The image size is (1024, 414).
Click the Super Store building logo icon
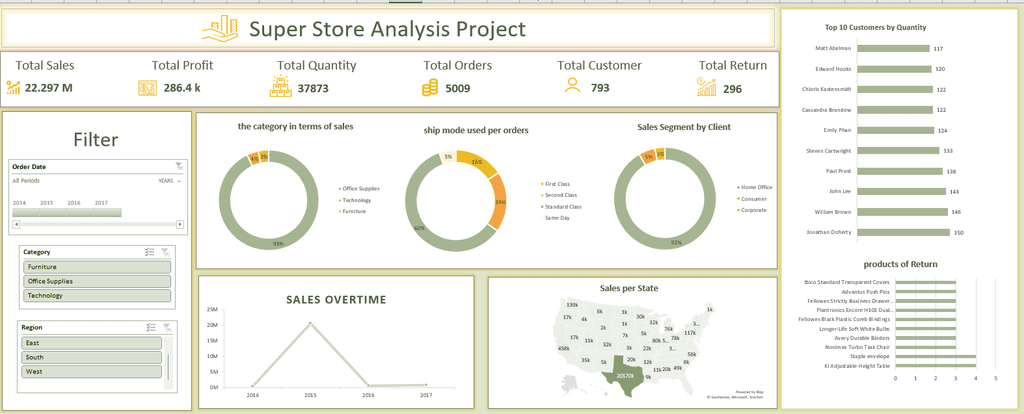[220, 30]
